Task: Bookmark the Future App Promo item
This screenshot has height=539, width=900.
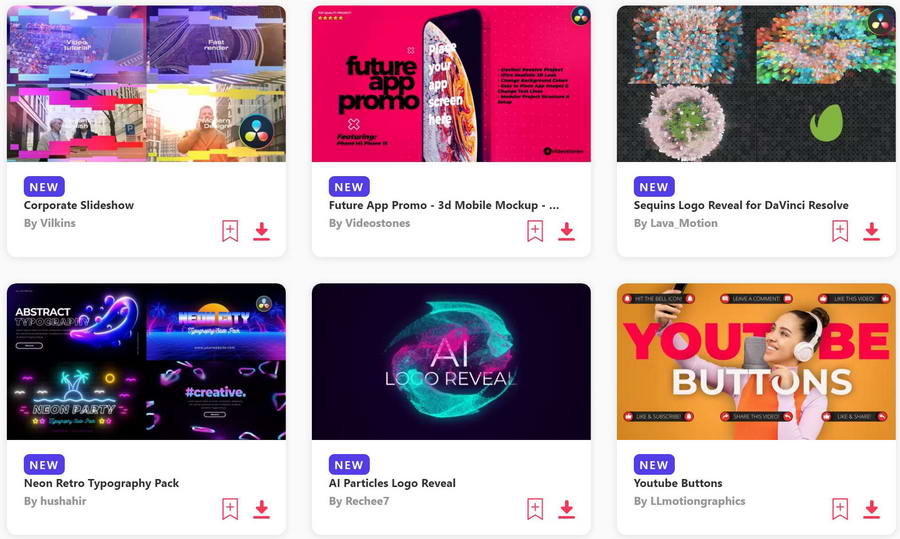Action: [535, 231]
